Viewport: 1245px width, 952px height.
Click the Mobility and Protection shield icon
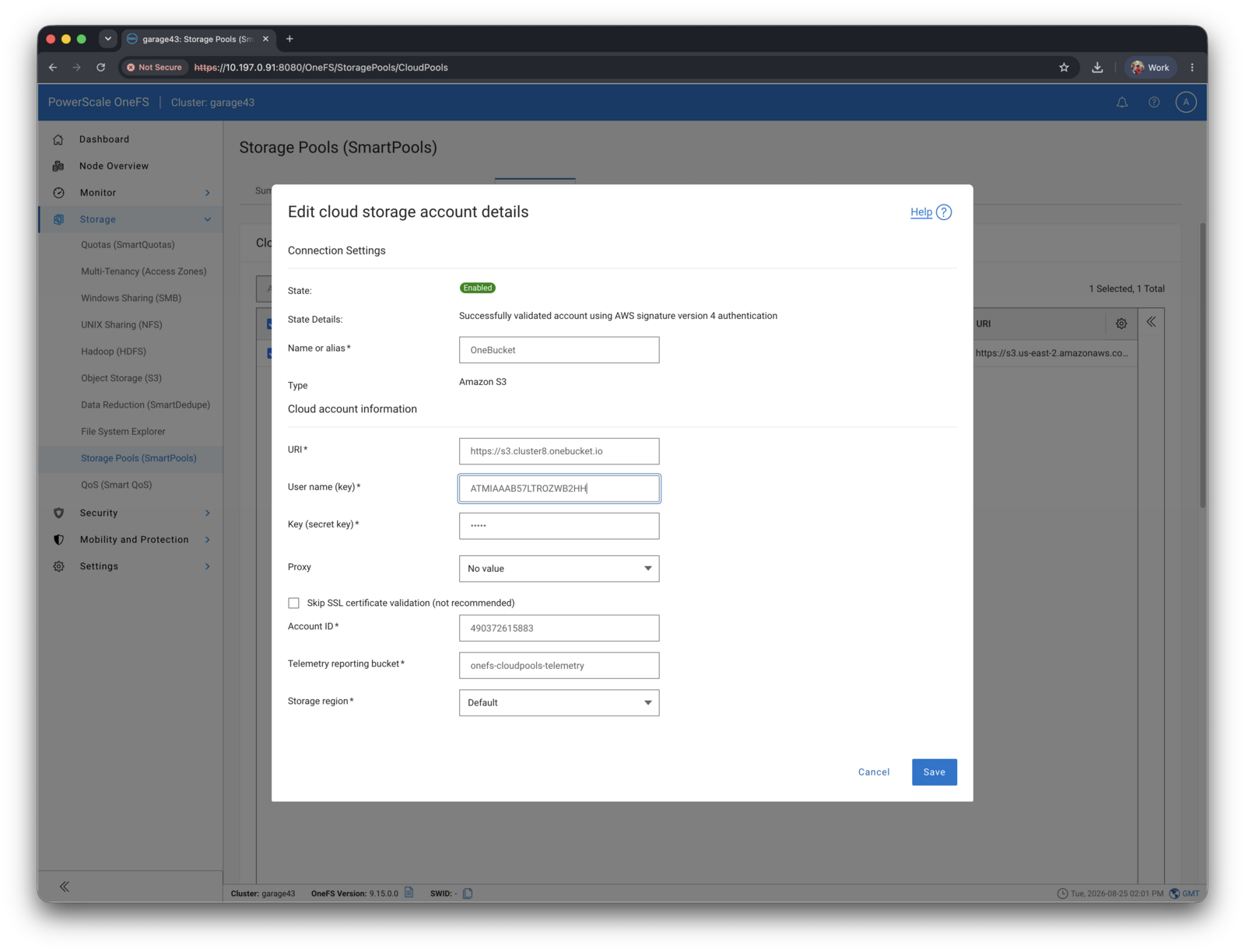[58, 540]
